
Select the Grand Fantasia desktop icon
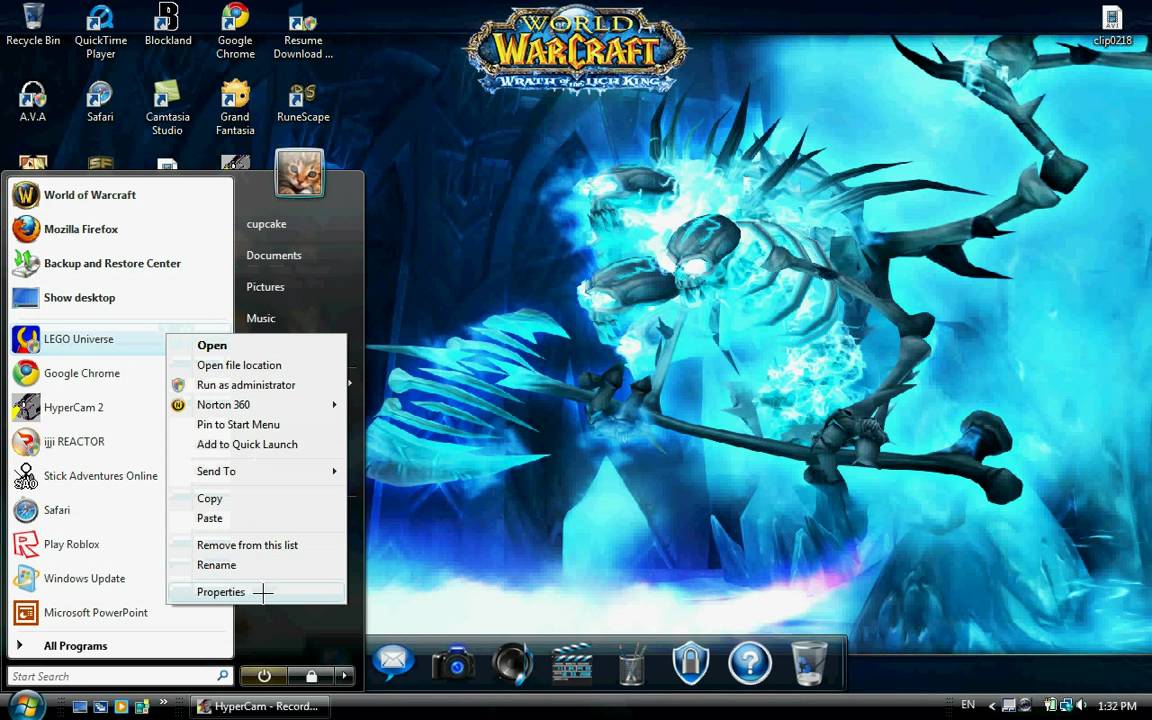click(x=235, y=108)
